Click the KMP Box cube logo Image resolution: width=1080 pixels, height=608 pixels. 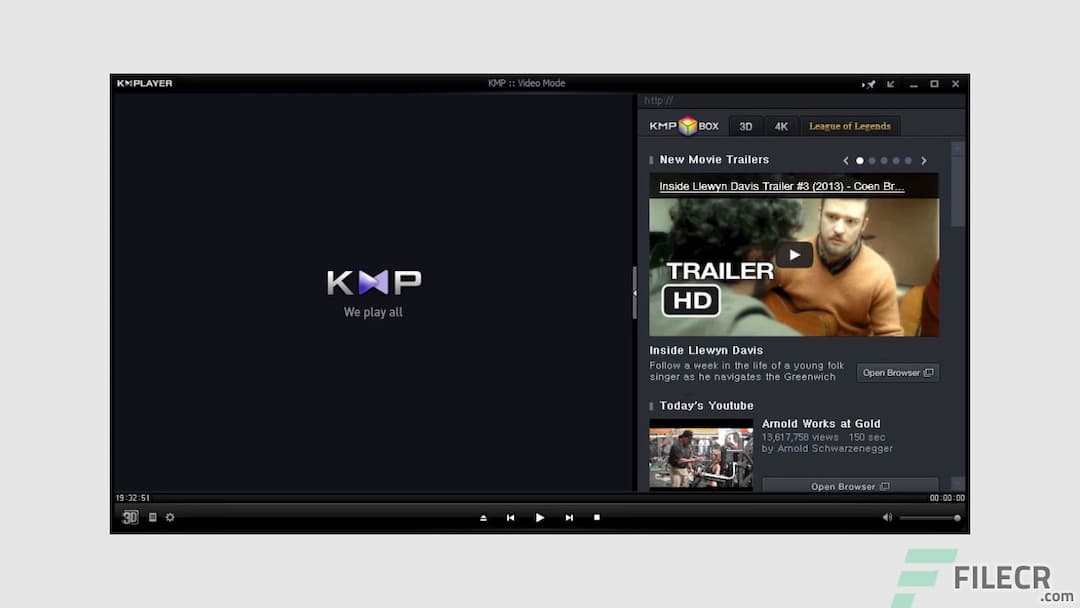[684, 125]
